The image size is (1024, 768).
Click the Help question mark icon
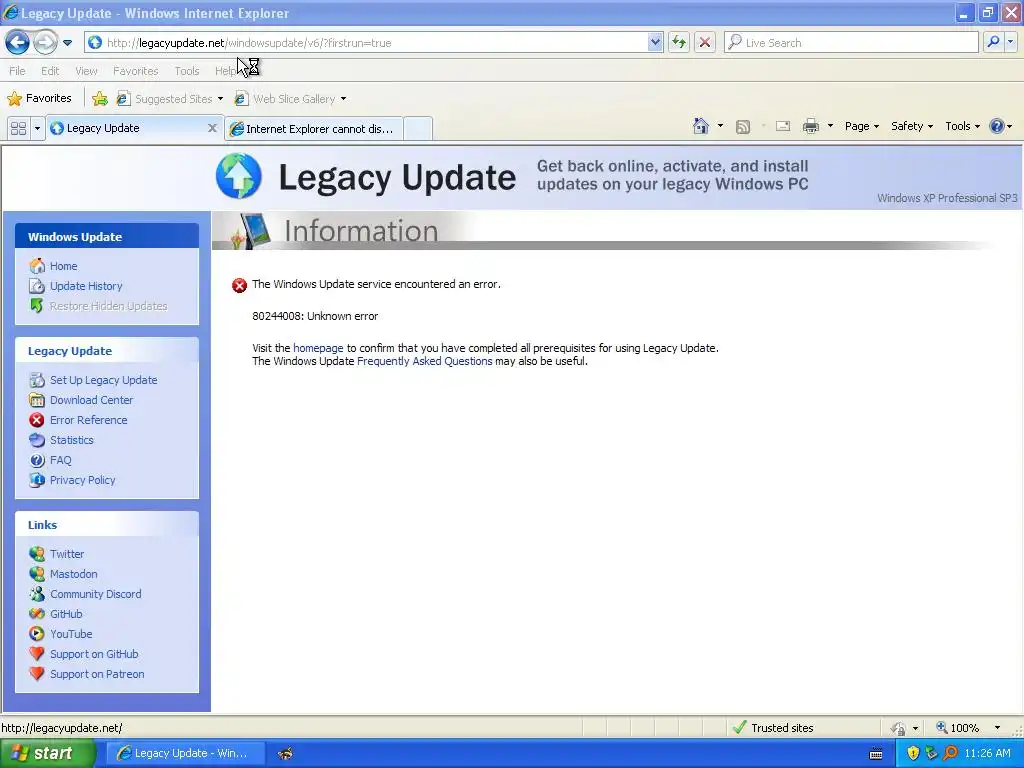coord(997,126)
